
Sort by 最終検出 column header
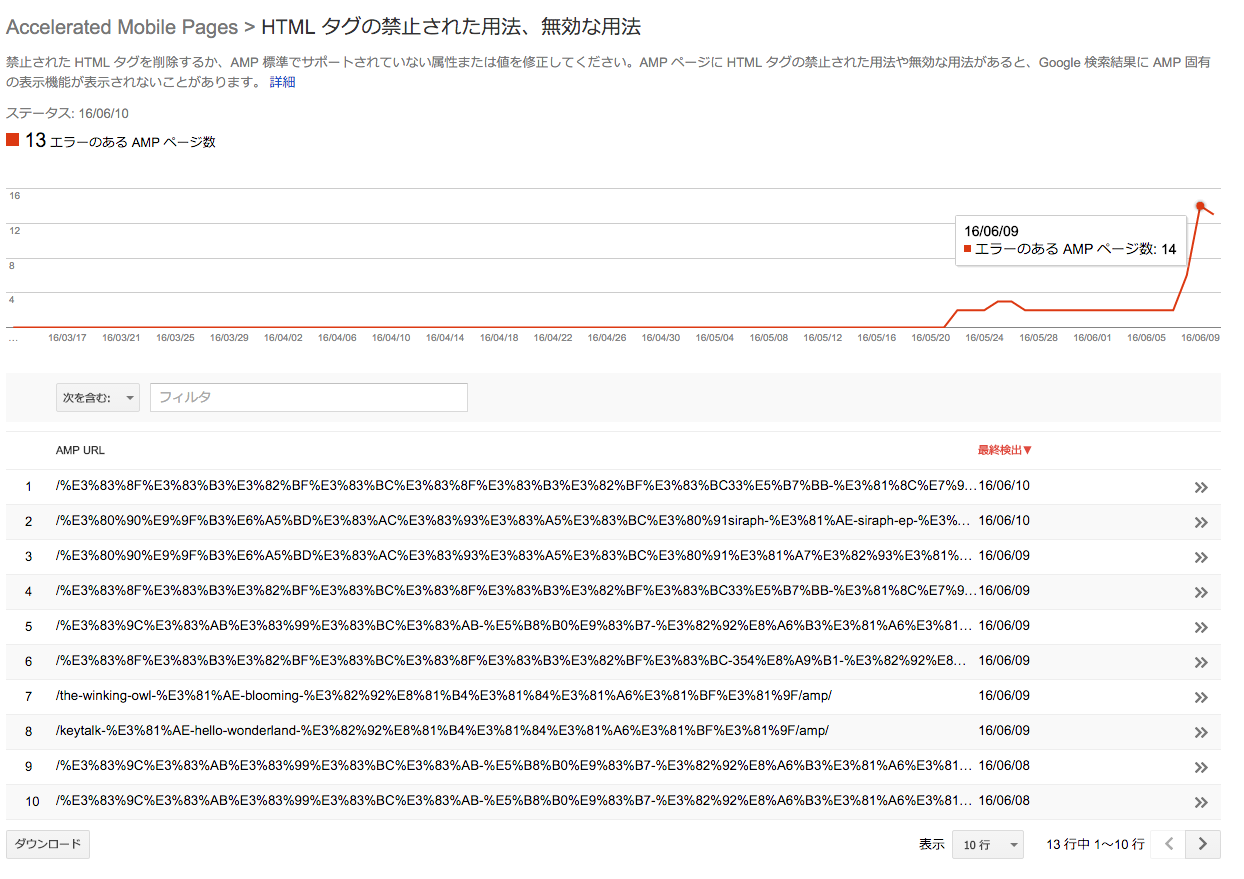(x=1004, y=450)
